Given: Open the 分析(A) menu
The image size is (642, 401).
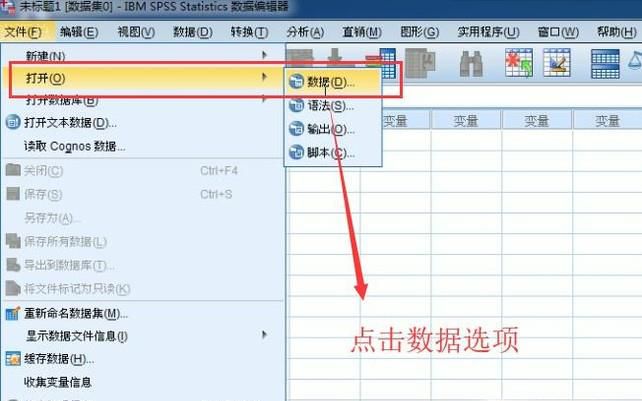Looking at the screenshot, I should (x=305, y=32).
